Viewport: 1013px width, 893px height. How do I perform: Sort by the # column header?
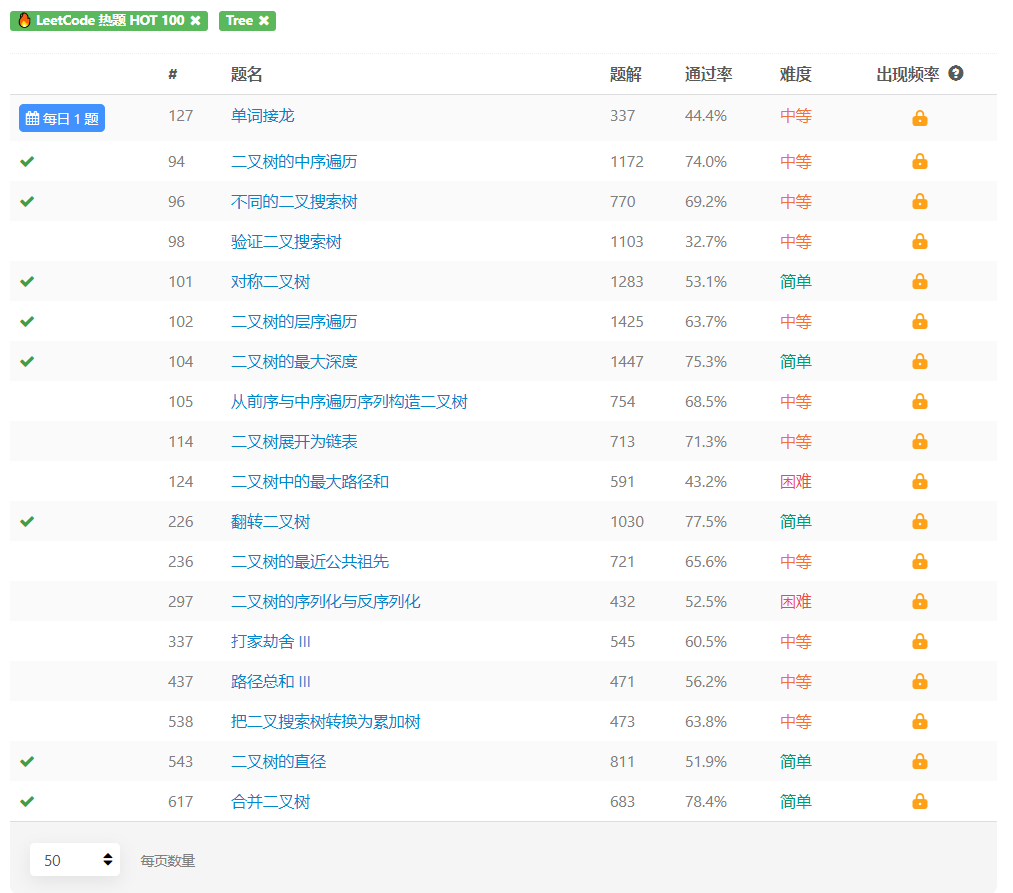(x=172, y=74)
